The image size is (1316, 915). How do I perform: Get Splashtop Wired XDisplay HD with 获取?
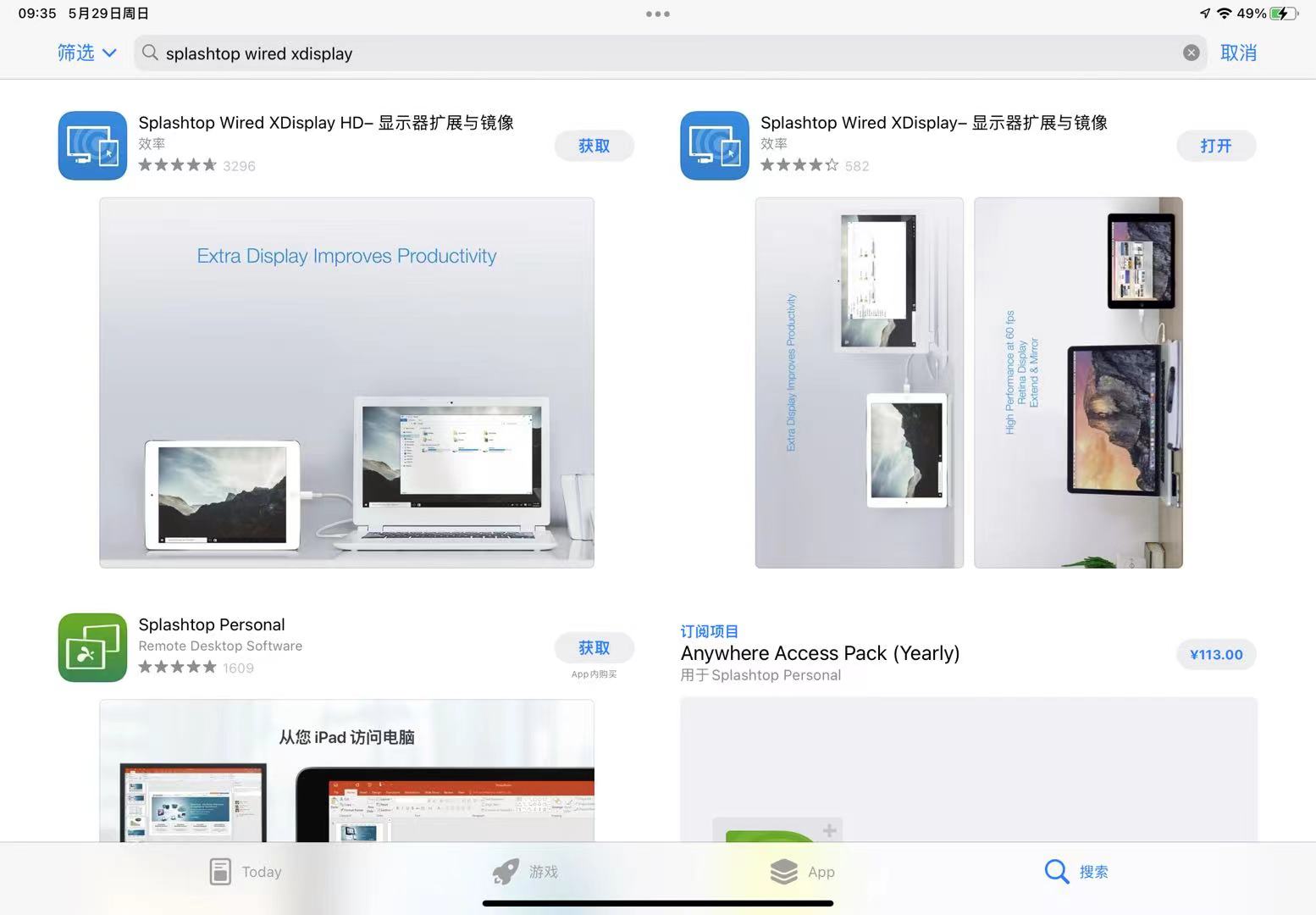(594, 146)
